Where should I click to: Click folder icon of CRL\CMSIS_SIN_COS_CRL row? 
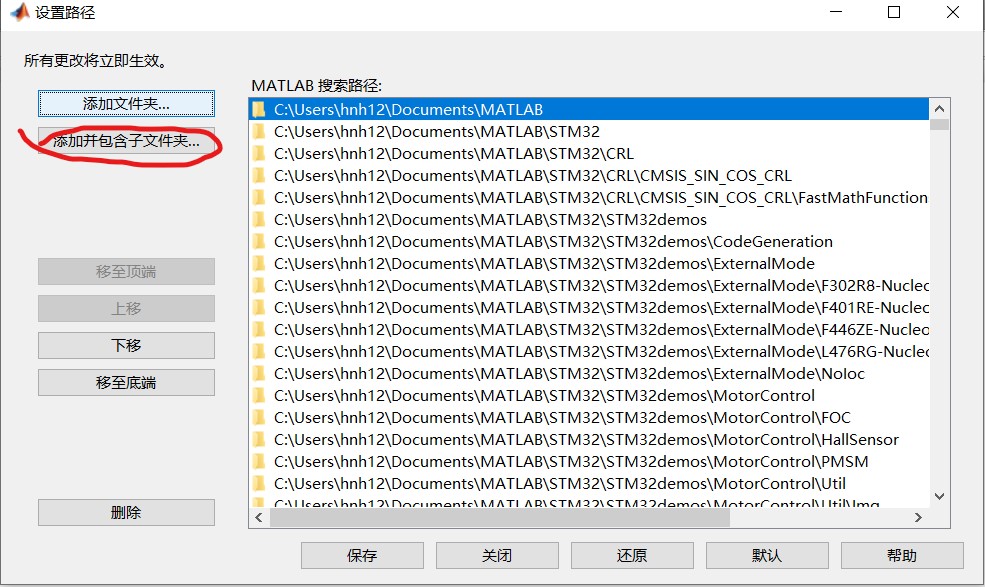pos(259,175)
